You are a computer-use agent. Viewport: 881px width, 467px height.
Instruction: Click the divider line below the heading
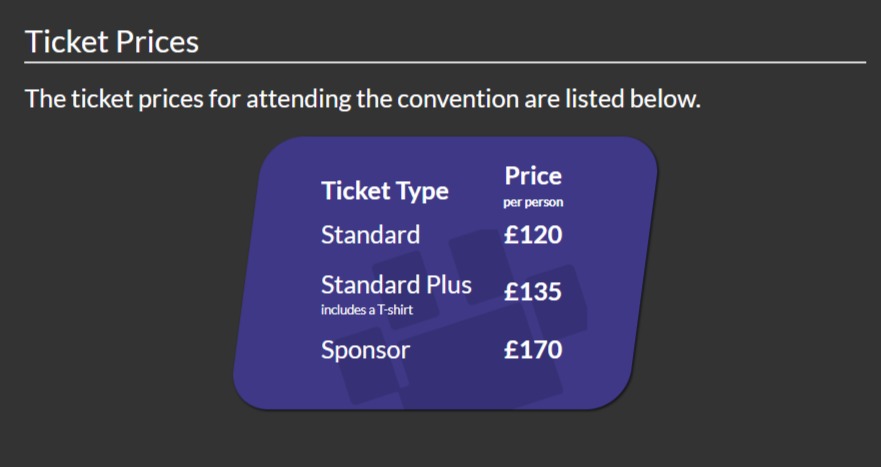(x=445, y=62)
